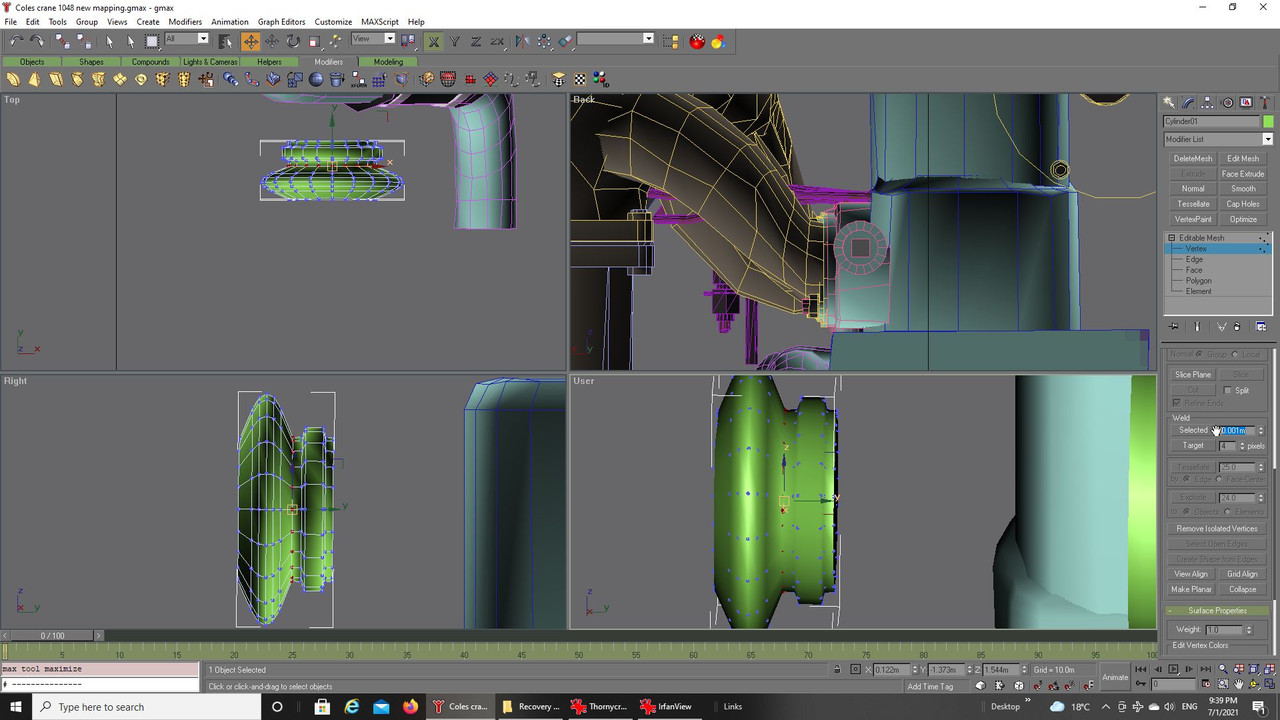Image resolution: width=1280 pixels, height=720 pixels.
Task: Open Firefox from the Windows taskbar
Action: coord(411,706)
